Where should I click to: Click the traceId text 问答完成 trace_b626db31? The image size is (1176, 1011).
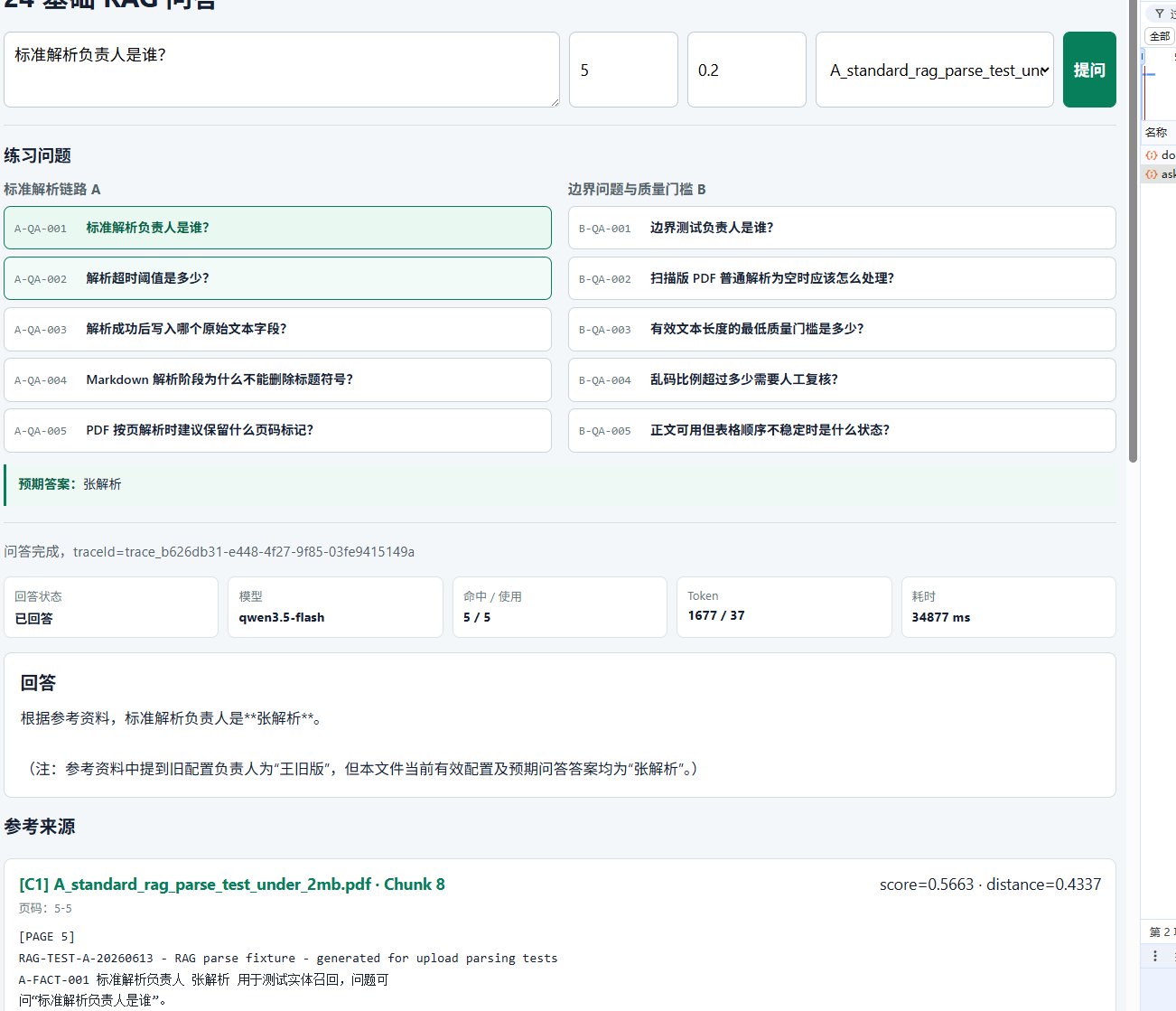[x=210, y=551]
